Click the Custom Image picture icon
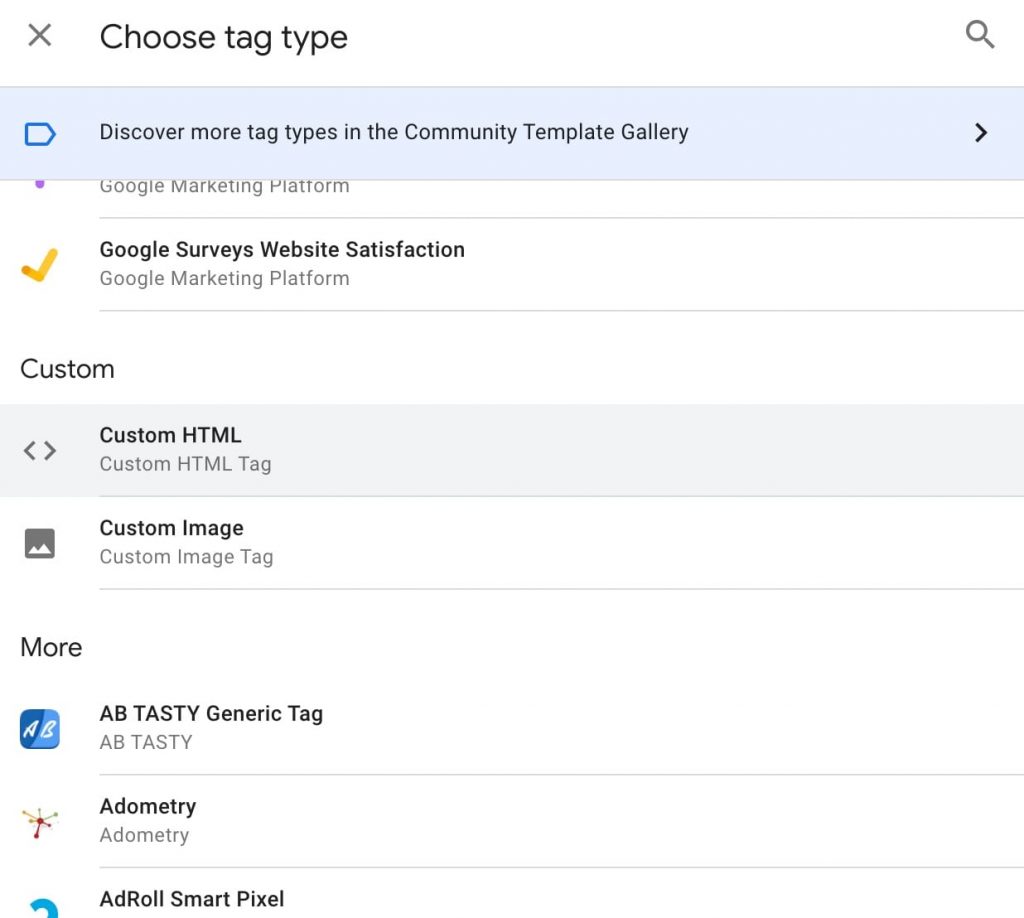 (38, 543)
